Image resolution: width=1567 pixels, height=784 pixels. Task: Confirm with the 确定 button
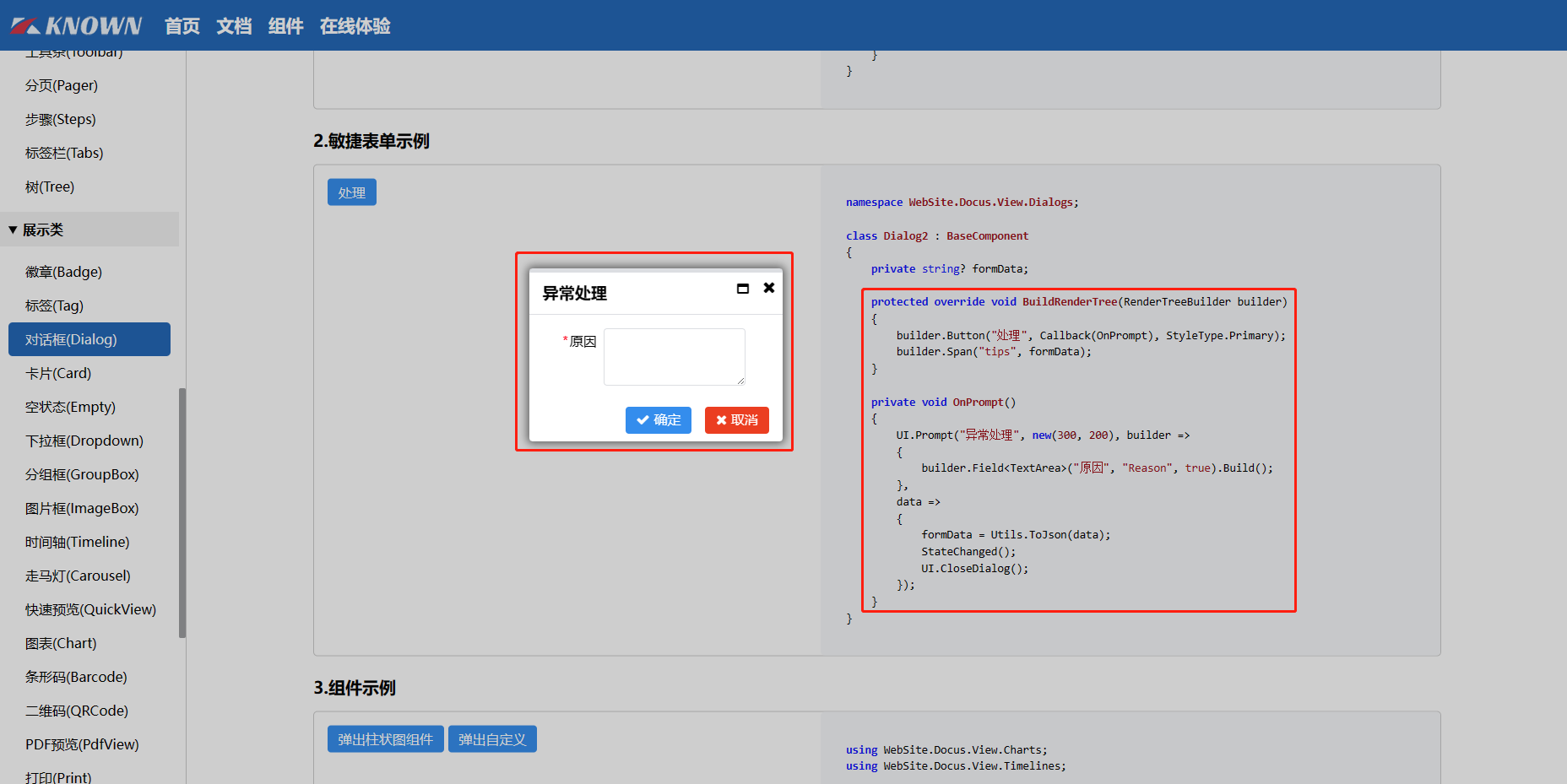pyautogui.click(x=659, y=420)
